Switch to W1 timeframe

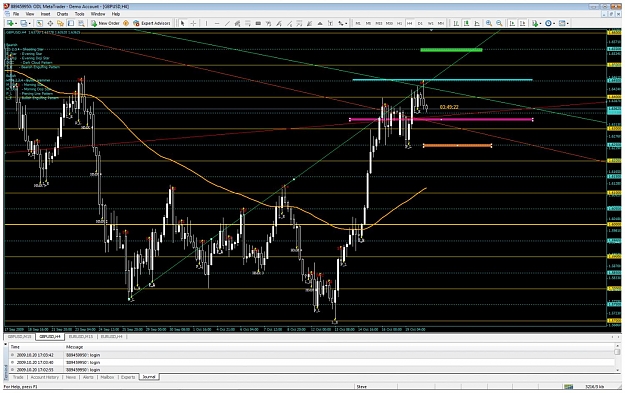430,23
